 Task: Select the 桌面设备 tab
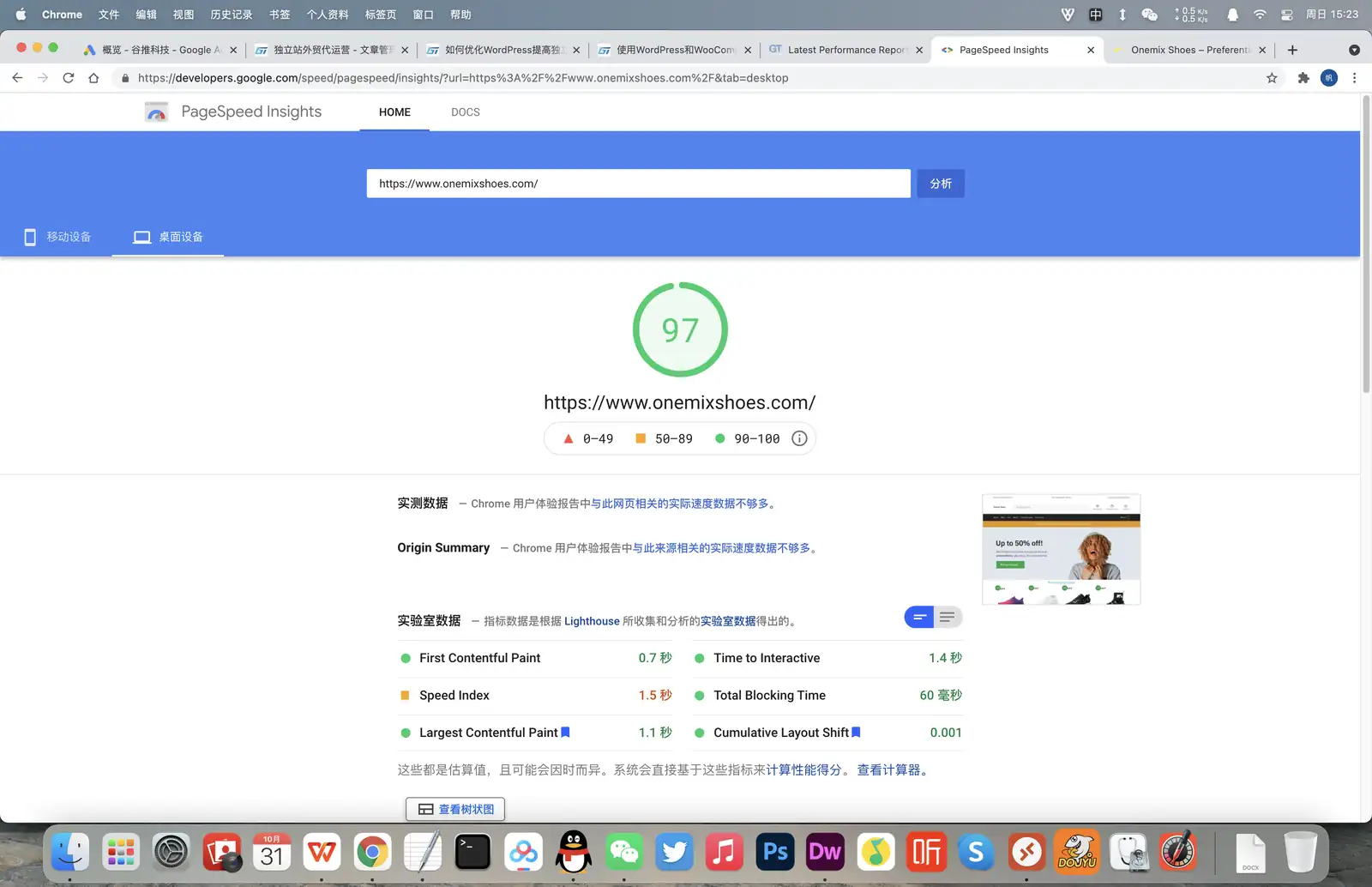(168, 237)
